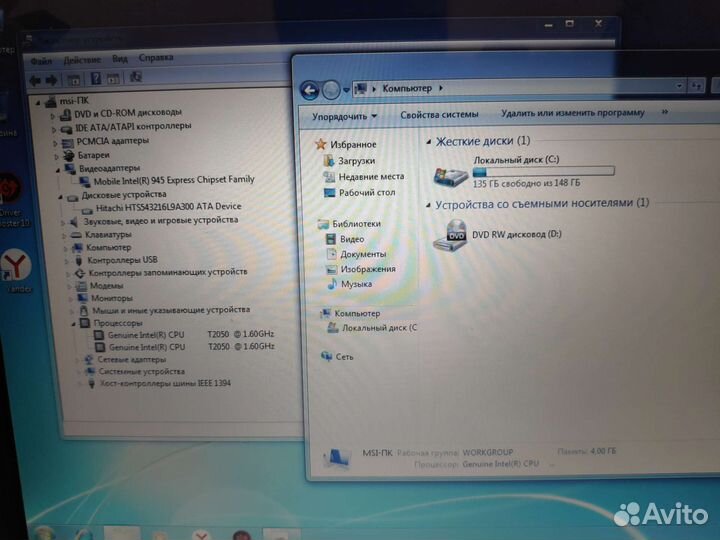Open the Изображения library
The image size is (720, 540).
(368, 269)
